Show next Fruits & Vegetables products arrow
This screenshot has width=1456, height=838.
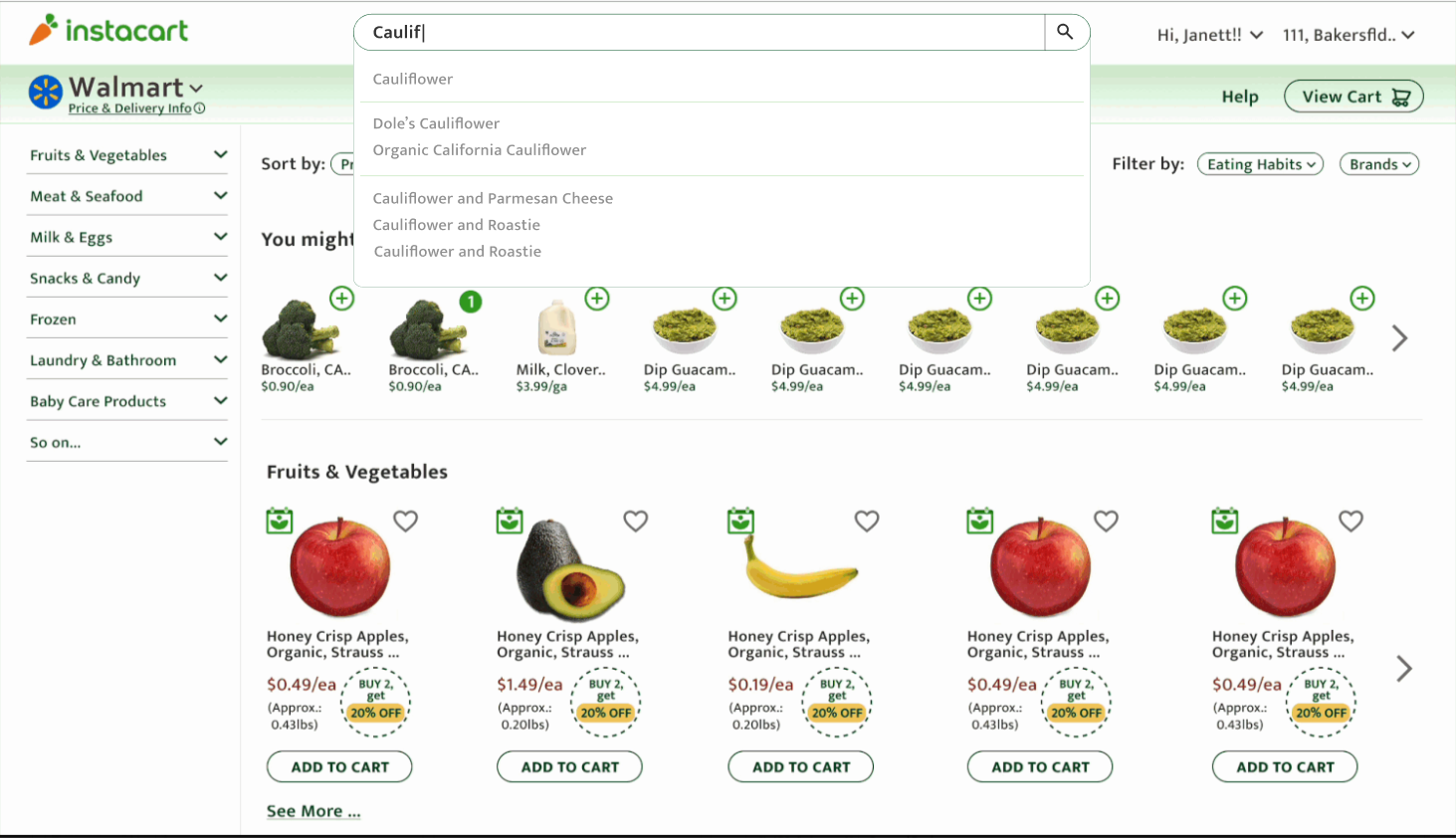(1403, 669)
